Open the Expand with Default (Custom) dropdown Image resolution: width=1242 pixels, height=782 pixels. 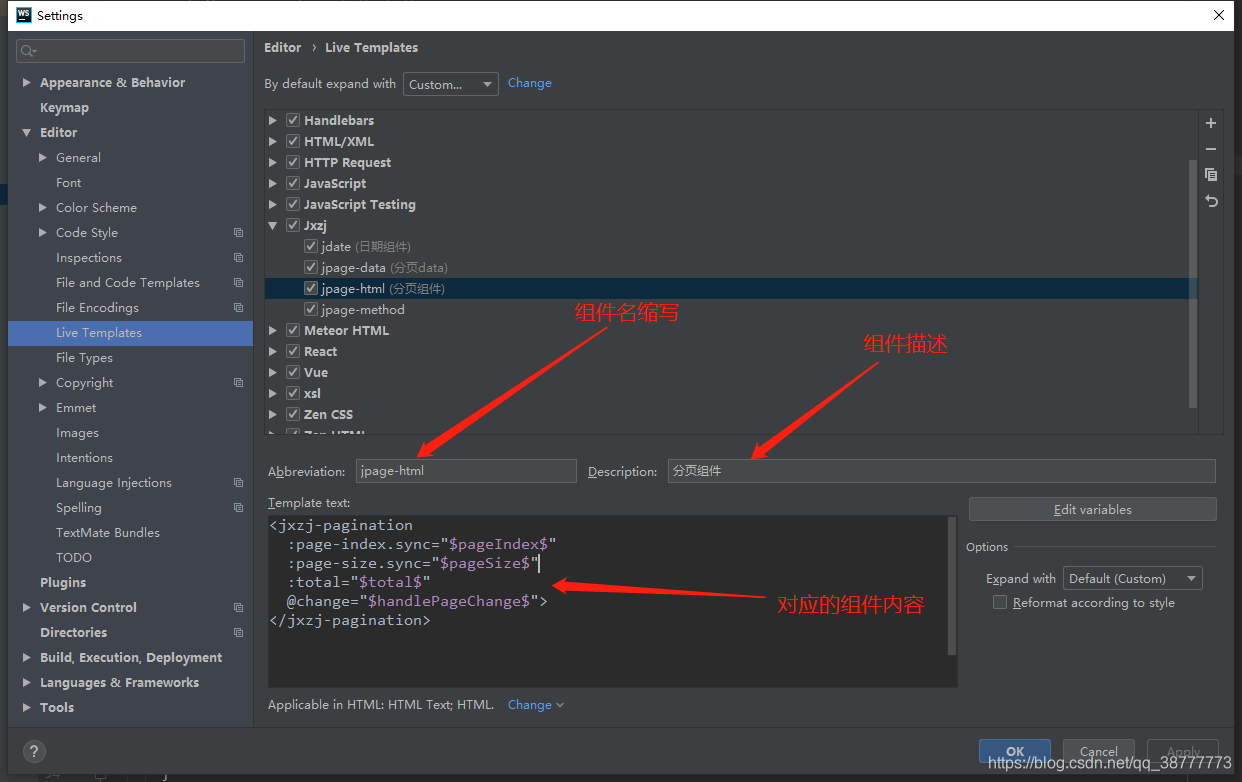click(1133, 578)
